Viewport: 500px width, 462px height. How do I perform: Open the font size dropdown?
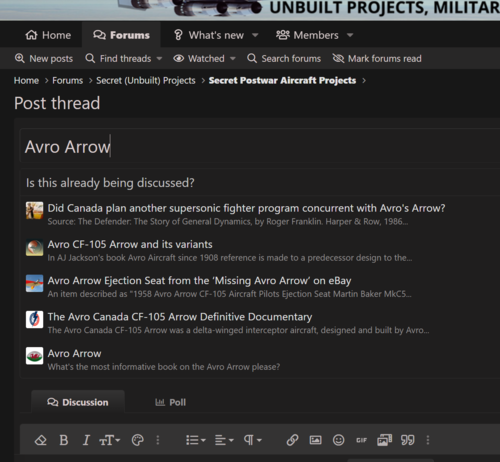click(x=109, y=440)
